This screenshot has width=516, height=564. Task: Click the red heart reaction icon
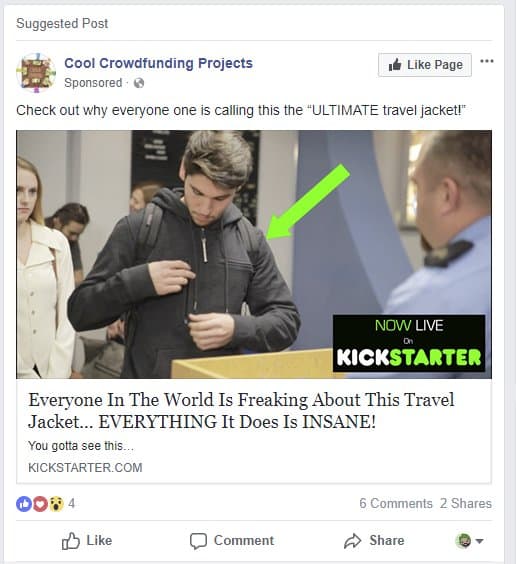click(40, 504)
